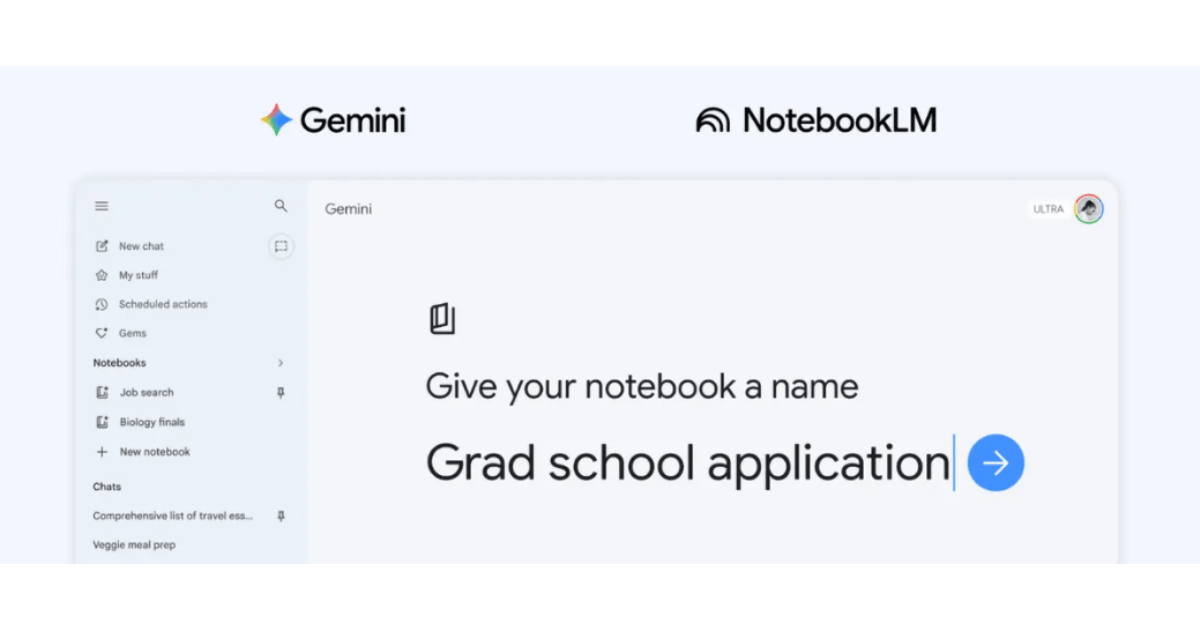Click the Gemini title in header
Viewport: 1200px width, 630px height.
(348, 209)
